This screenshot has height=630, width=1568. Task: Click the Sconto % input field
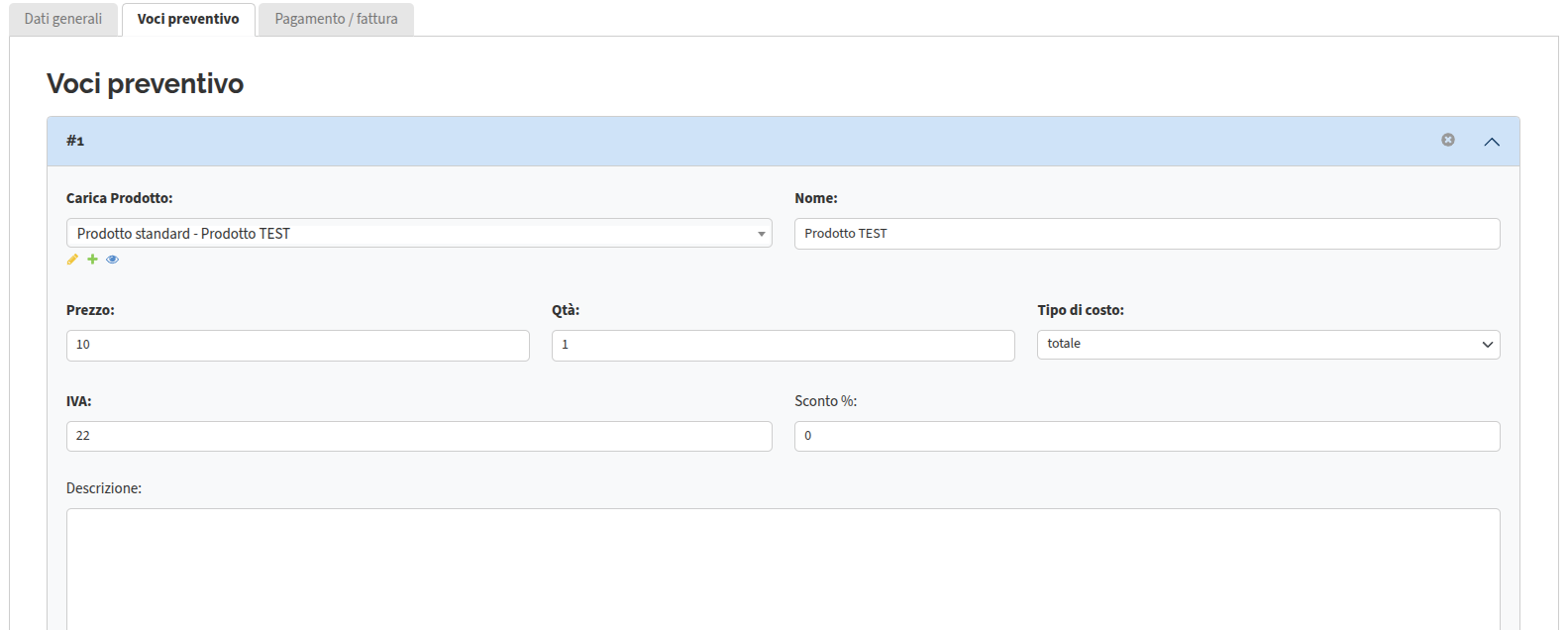[1147, 436]
